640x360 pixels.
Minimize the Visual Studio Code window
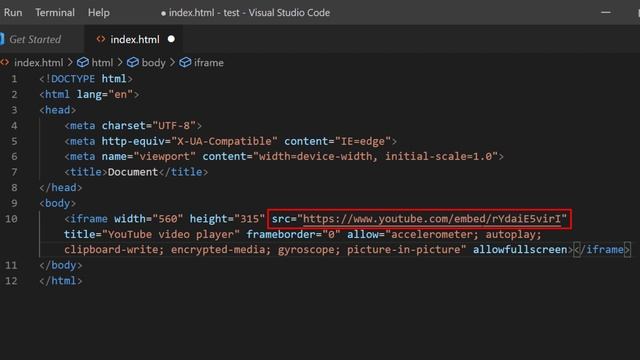[x=606, y=13]
